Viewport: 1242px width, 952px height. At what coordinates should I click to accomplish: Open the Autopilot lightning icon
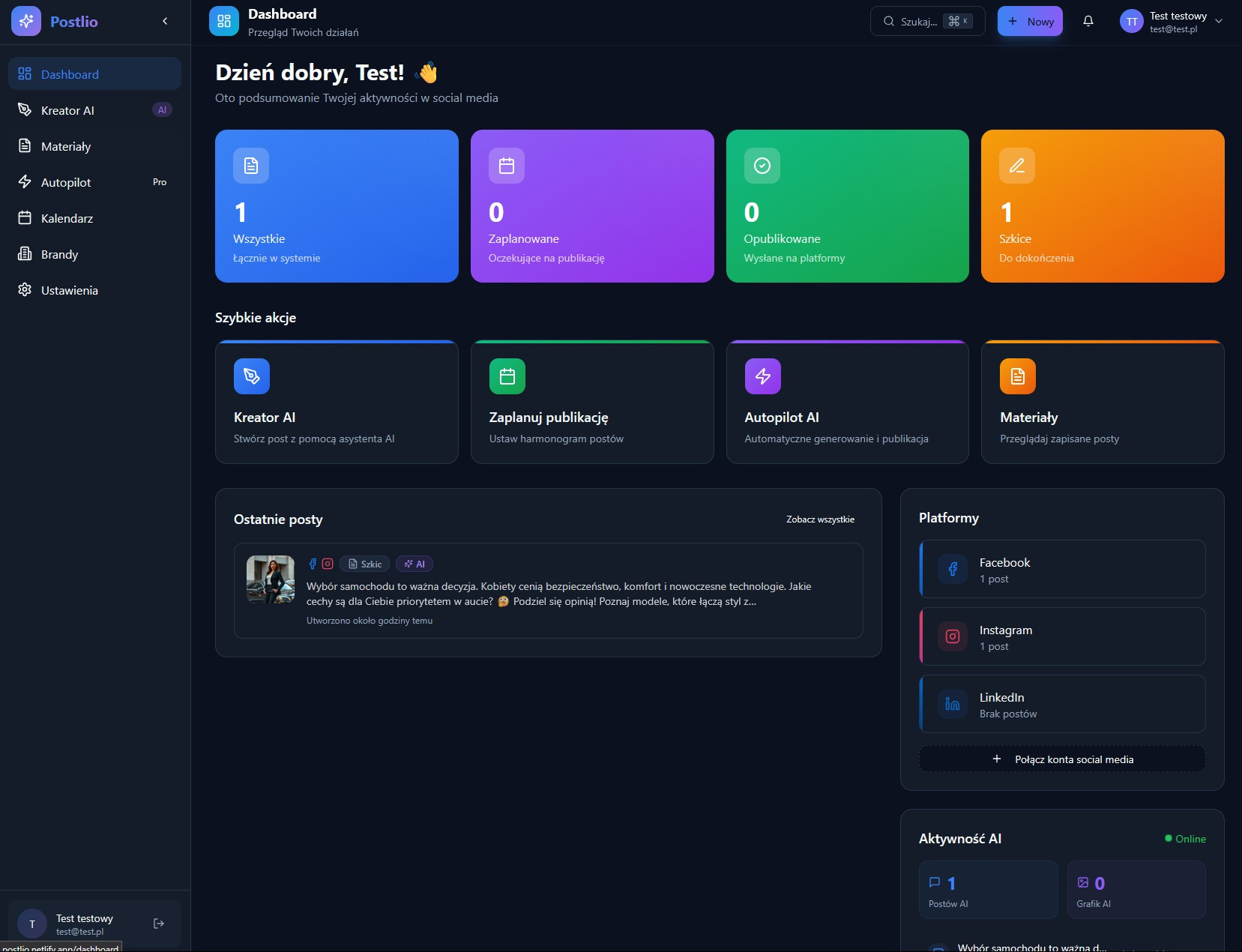click(25, 181)
